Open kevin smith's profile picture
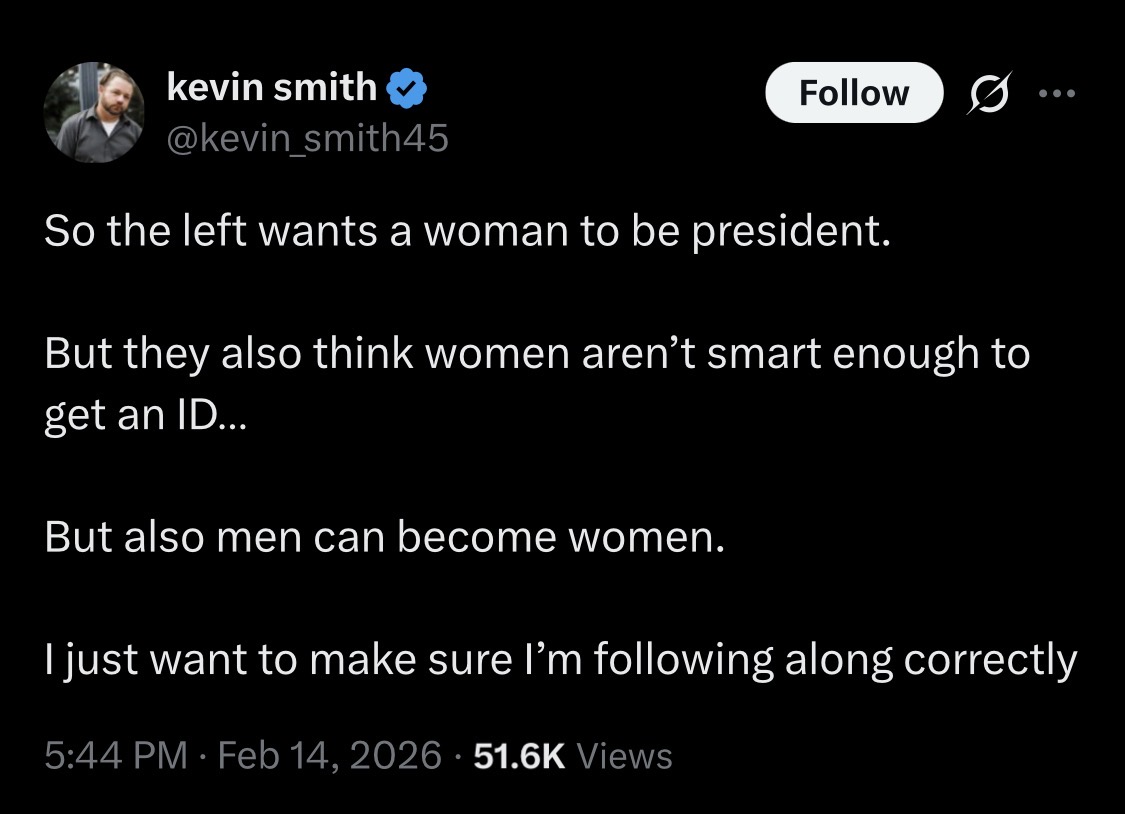Screen dimensions: 1125x814 tap(96, 112)
